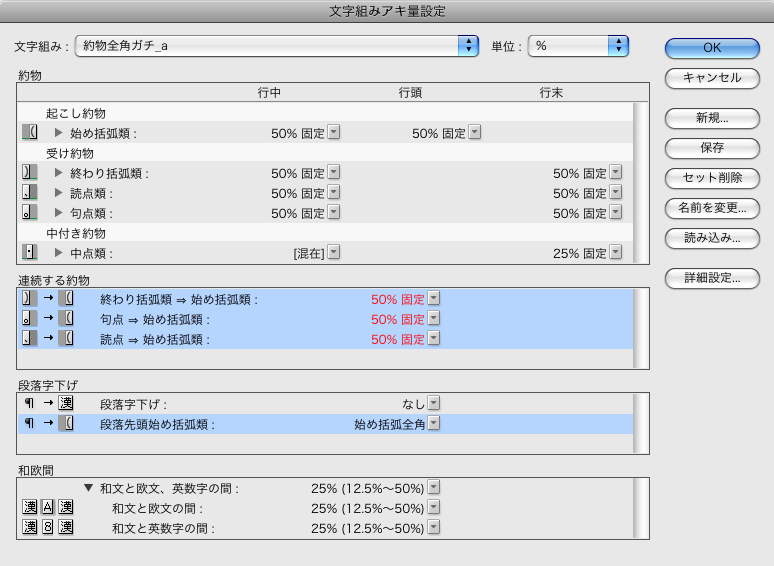Screen dimensions: 774x566
Task: Click the paragraph mark icon in 段落先頭始め括弧類 row
Action: [30, 423]
